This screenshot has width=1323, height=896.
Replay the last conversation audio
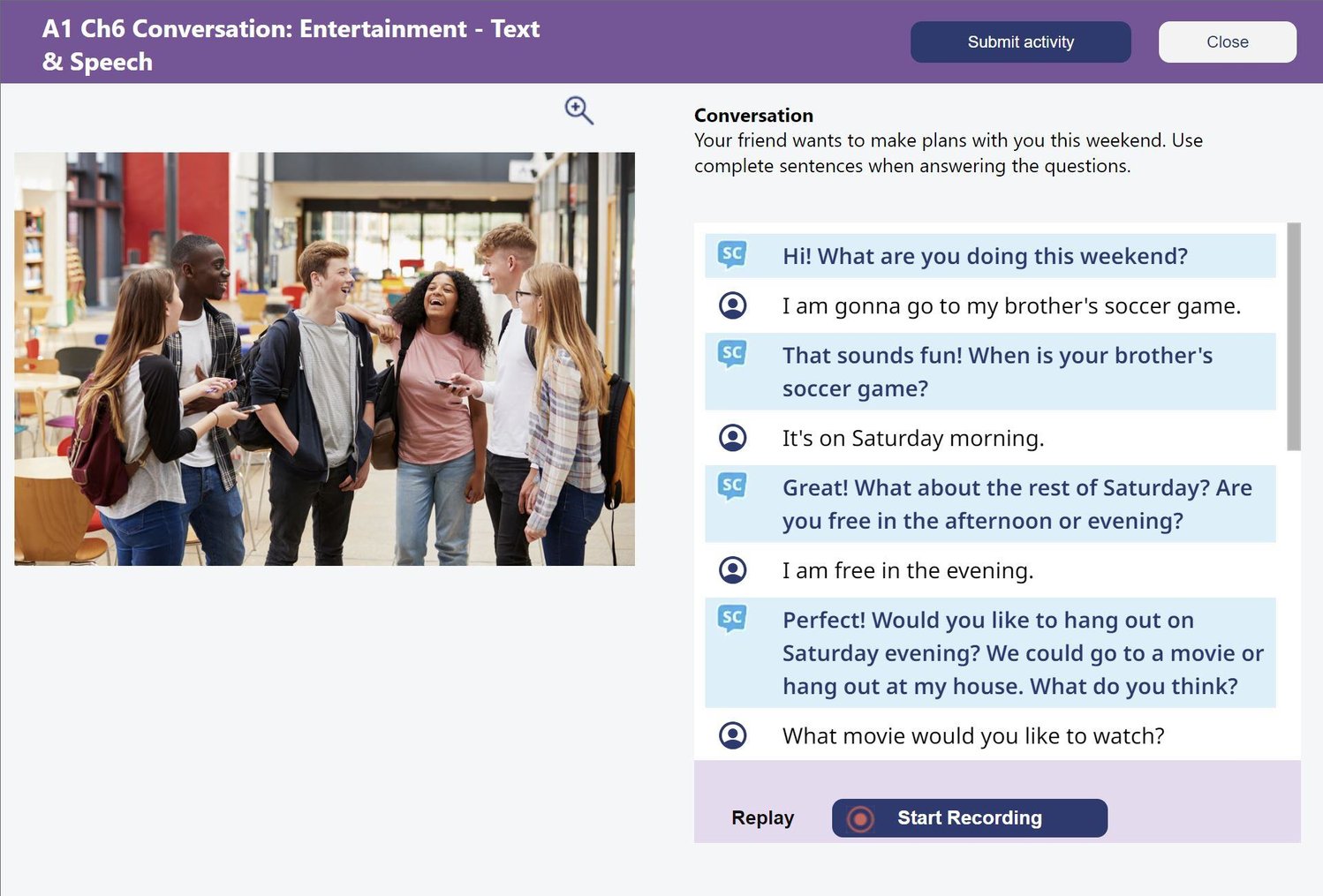(763, 818)
